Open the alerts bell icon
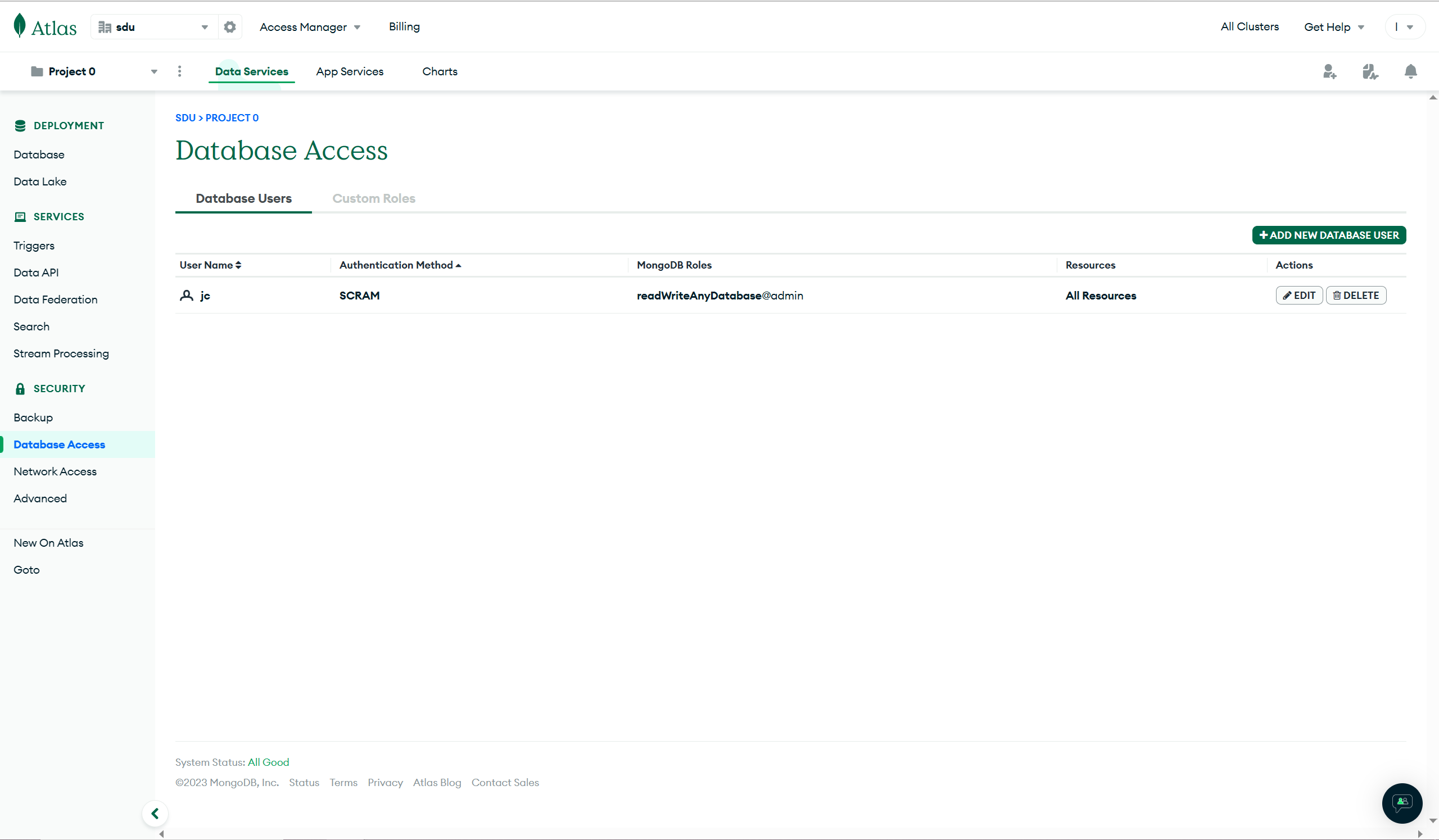1439x840 pixels. (1410, 71)
